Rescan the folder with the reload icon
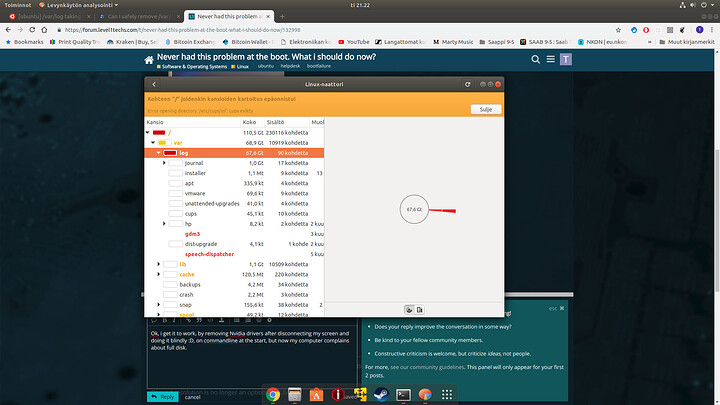Screen dimensions: 720x405 point(467,84)
